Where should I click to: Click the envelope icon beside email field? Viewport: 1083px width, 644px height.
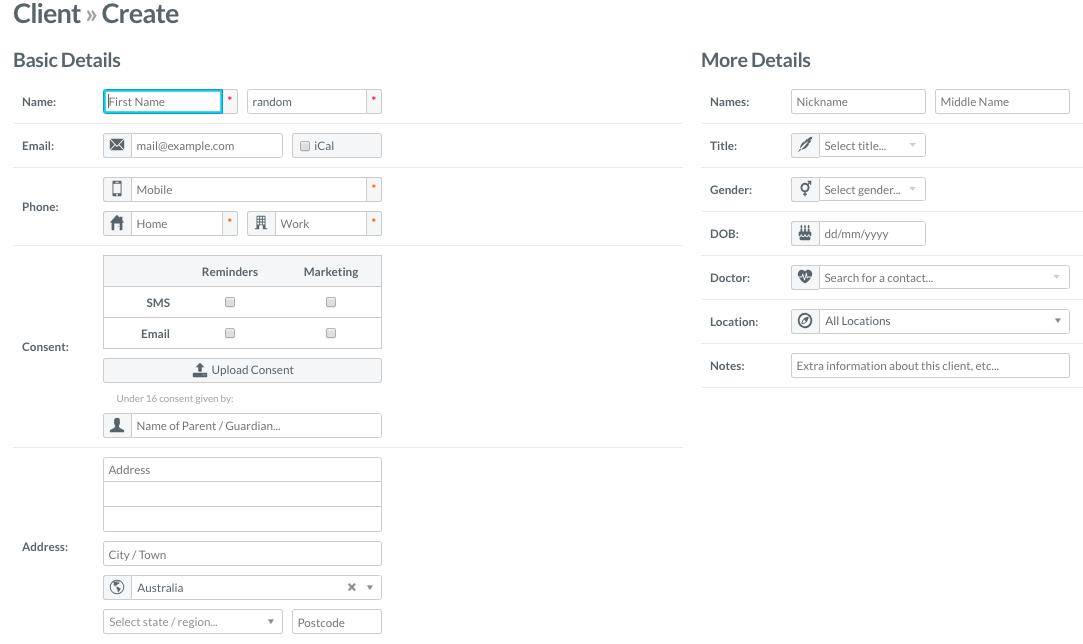pyautogui.click(x=117, y=146)
